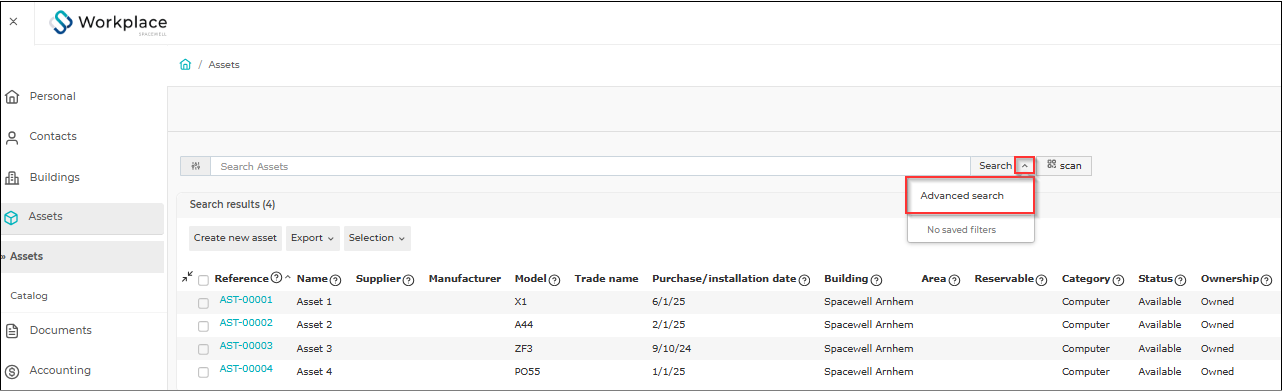Click the Assets cube icon in sidebar
Screen dimensions: 1282x391
(11, 217)
